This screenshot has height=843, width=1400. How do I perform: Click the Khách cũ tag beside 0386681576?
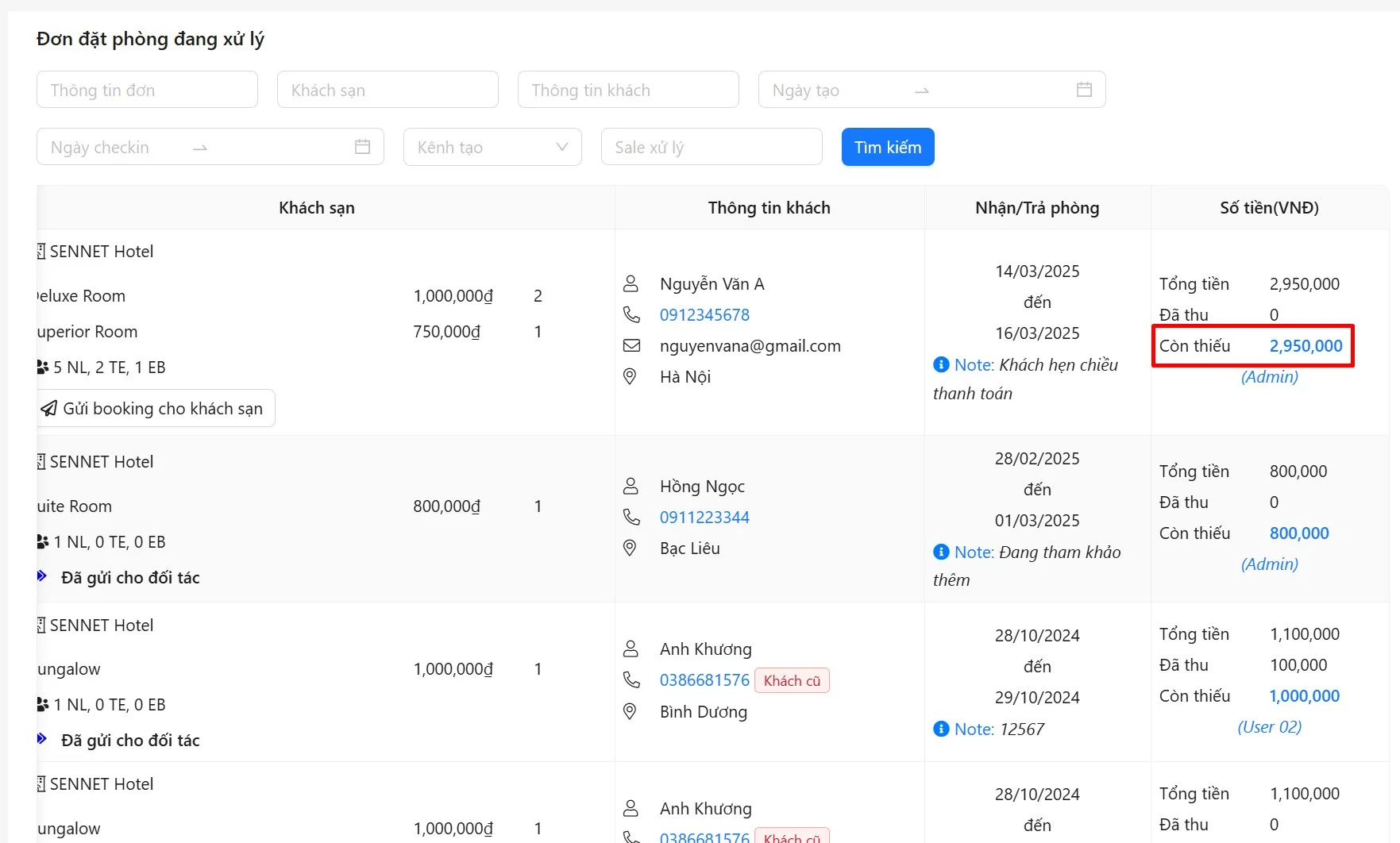click(x=792, y=680)
